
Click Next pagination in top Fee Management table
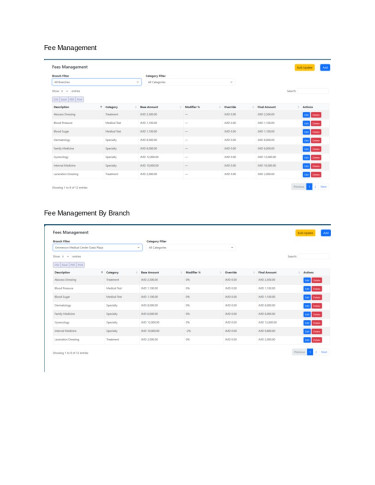pos(323,187)
